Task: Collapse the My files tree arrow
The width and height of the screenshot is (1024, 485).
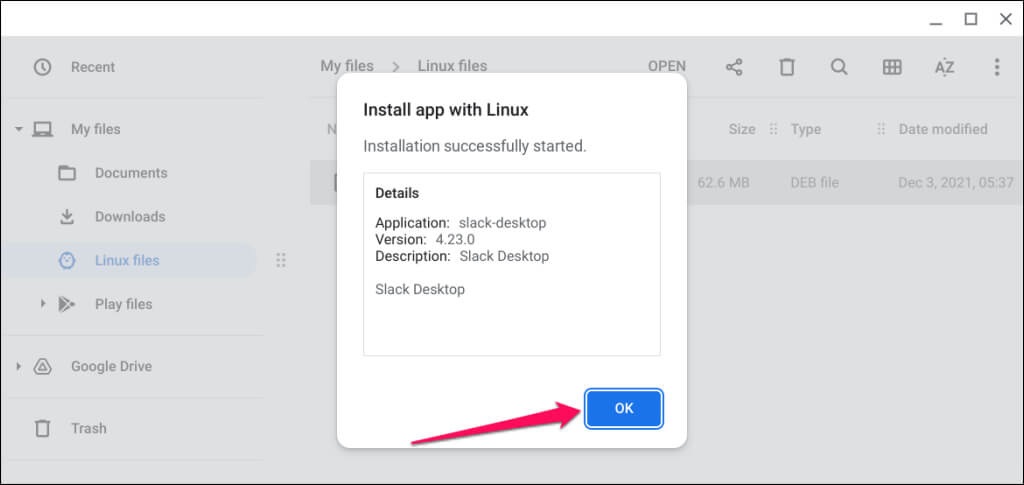Action: [x=19, y=129]
